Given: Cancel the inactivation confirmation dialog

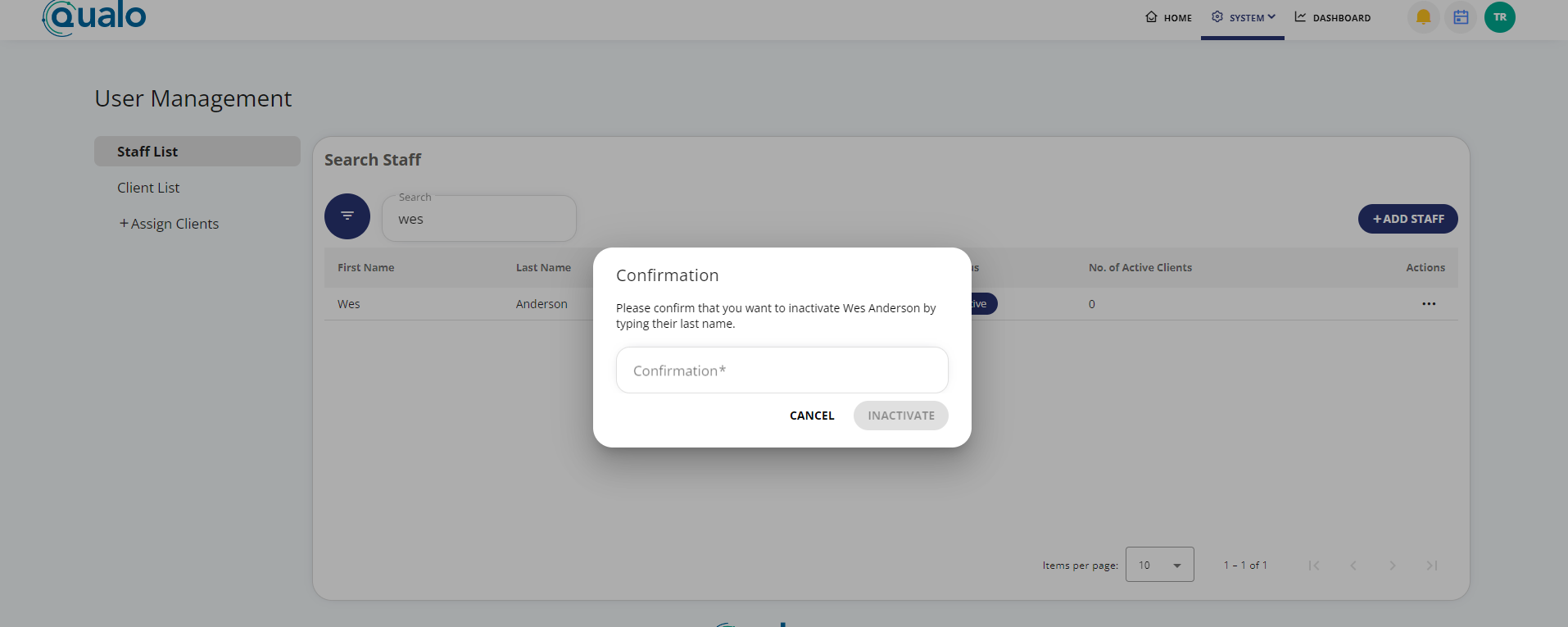Looking at the screenshot, I should coord(811,416).
